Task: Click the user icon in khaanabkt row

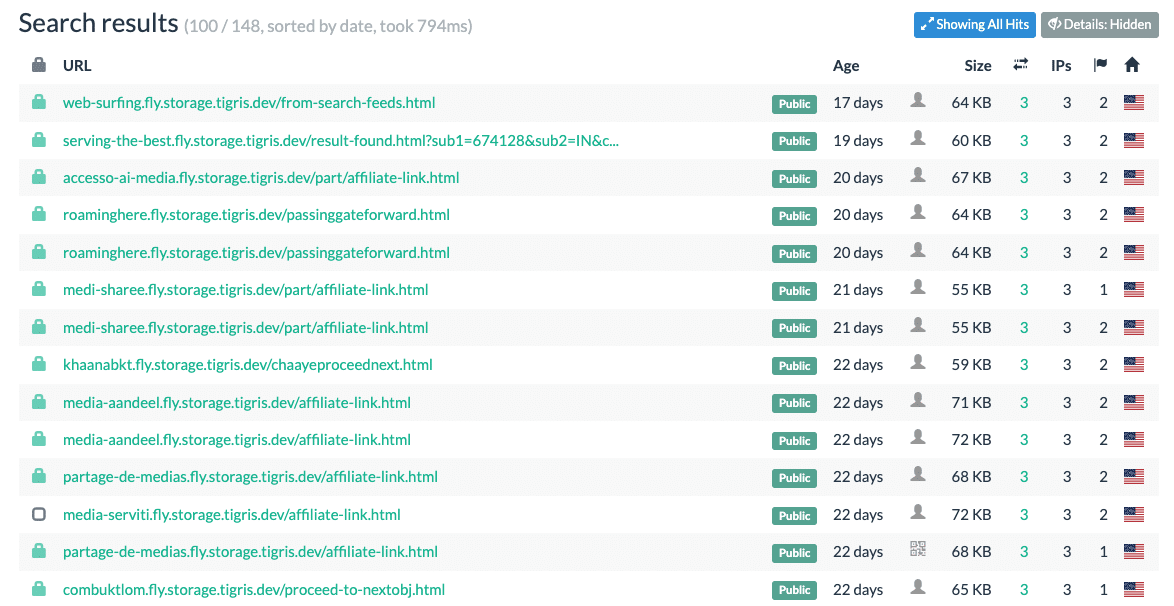Action: (918, 362)
